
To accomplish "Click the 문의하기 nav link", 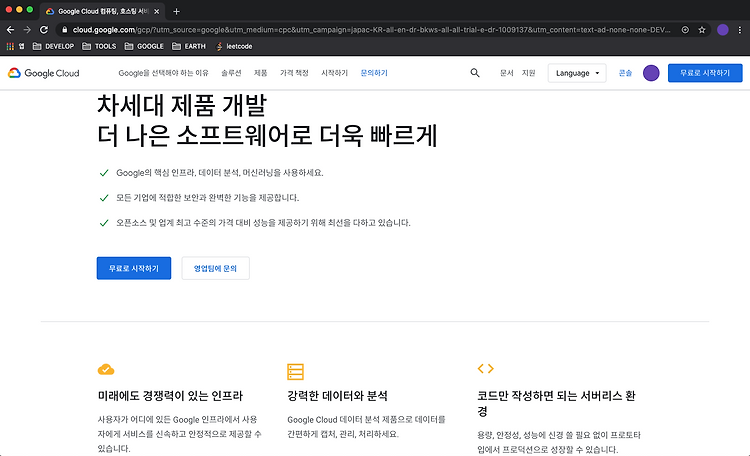I will (374, 73).
